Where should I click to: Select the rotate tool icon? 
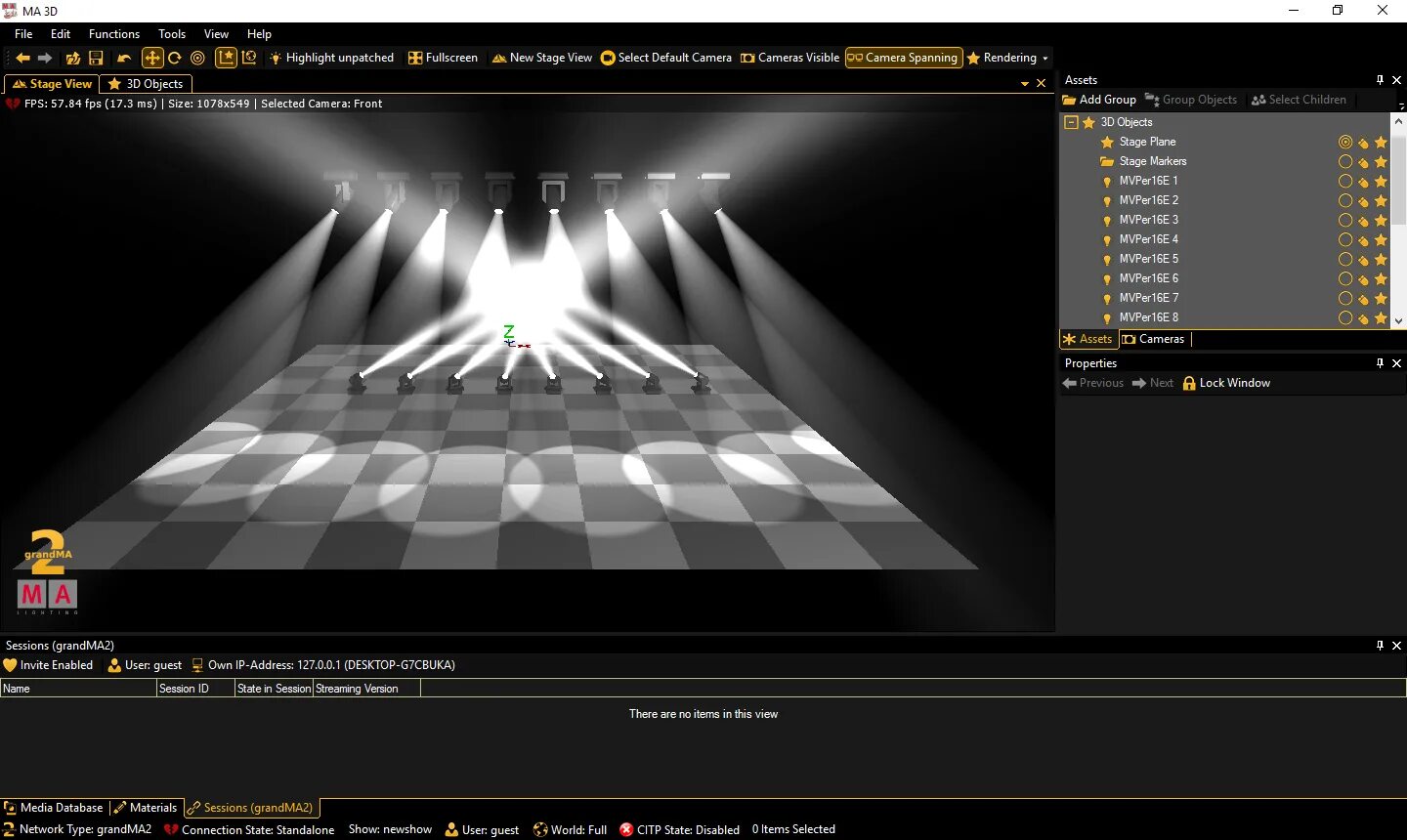(175, 58)
